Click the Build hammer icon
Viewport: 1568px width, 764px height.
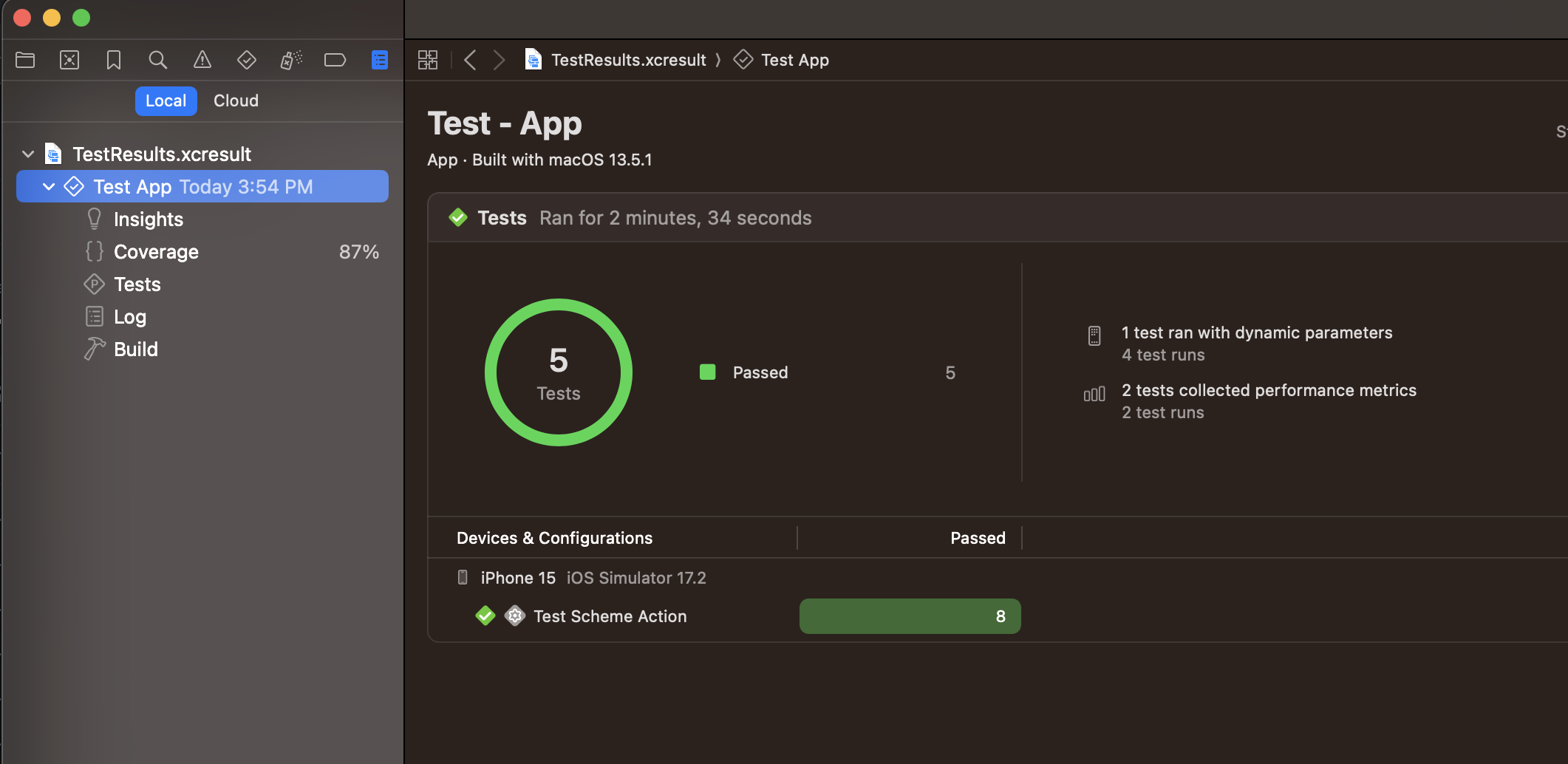point(94,349)
